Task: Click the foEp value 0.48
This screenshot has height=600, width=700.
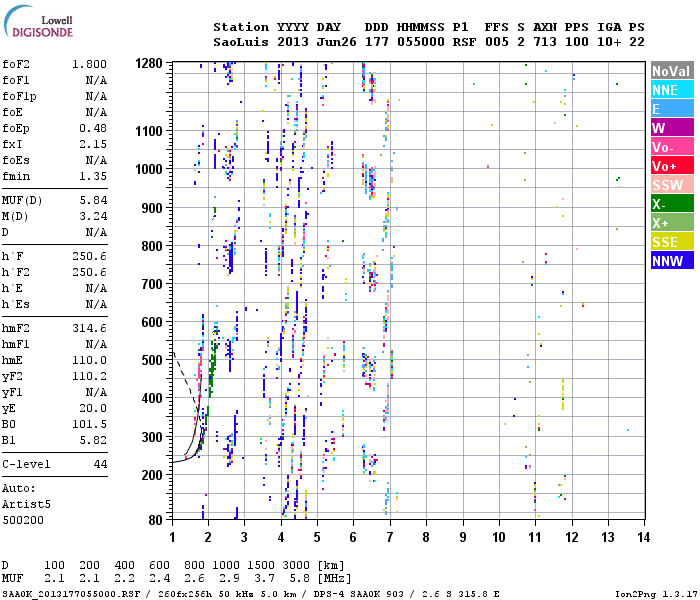Action: (x=93, y=128)
